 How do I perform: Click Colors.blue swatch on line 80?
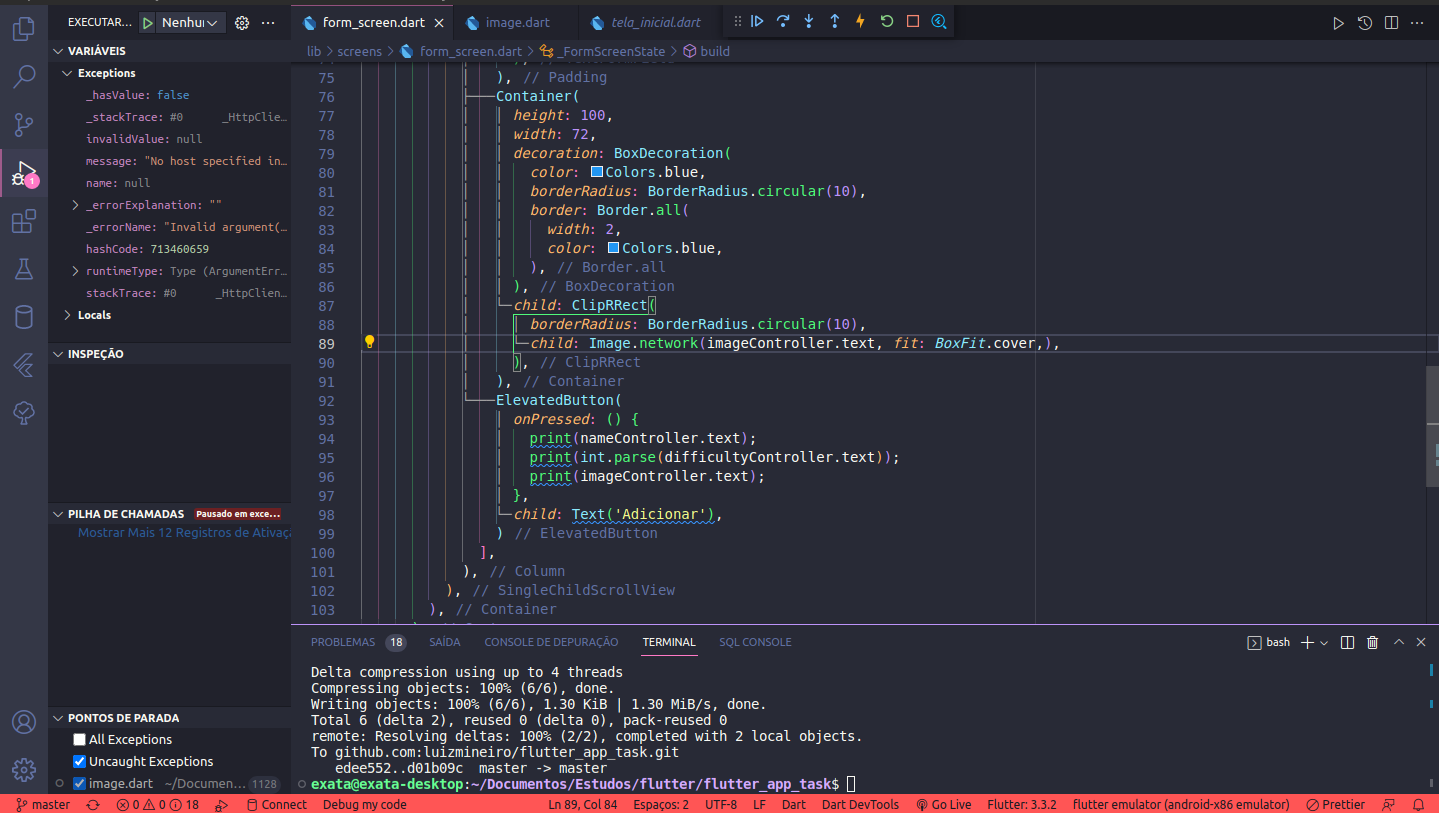pyautogui.click(x=597, y=172)
